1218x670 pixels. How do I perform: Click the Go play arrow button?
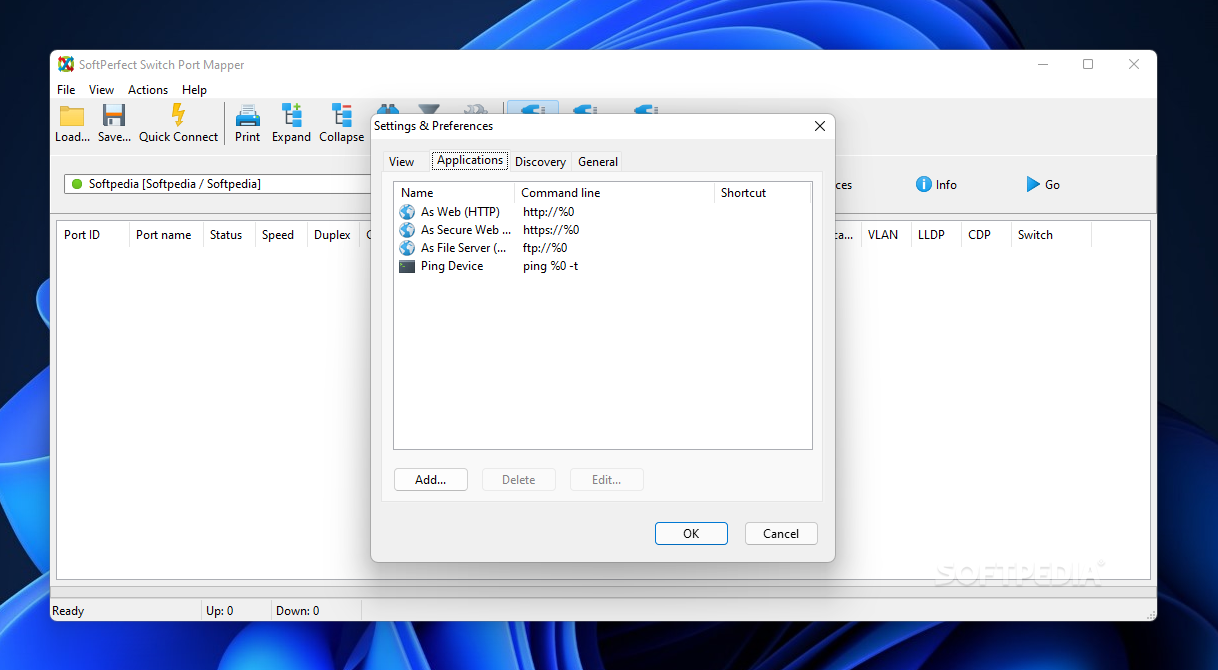pos(1043,184)
